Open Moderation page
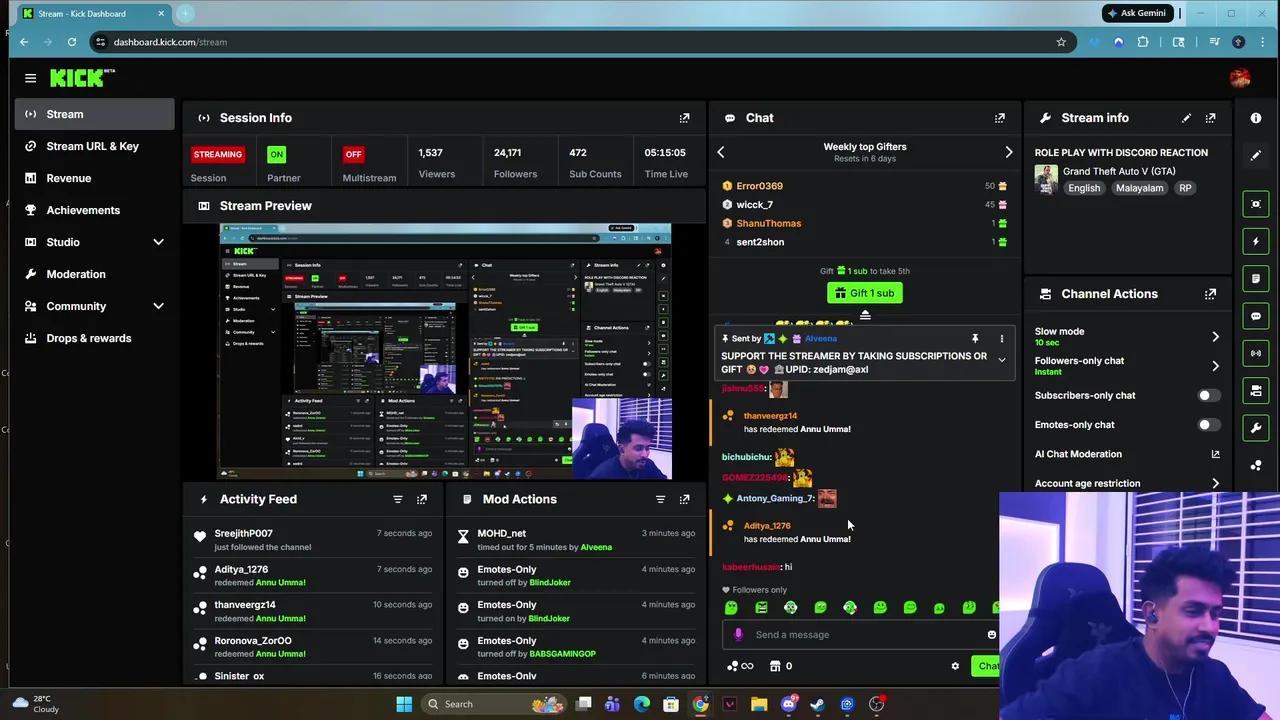This screenshot has height=720, width=1280. pyautogui.click(x=95, y=274)
